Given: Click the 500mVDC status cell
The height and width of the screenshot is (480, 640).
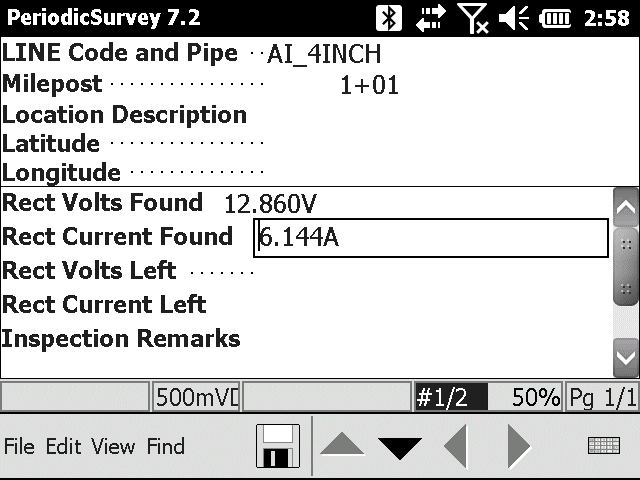Looking at the screenshot, I should pos(196,397).
